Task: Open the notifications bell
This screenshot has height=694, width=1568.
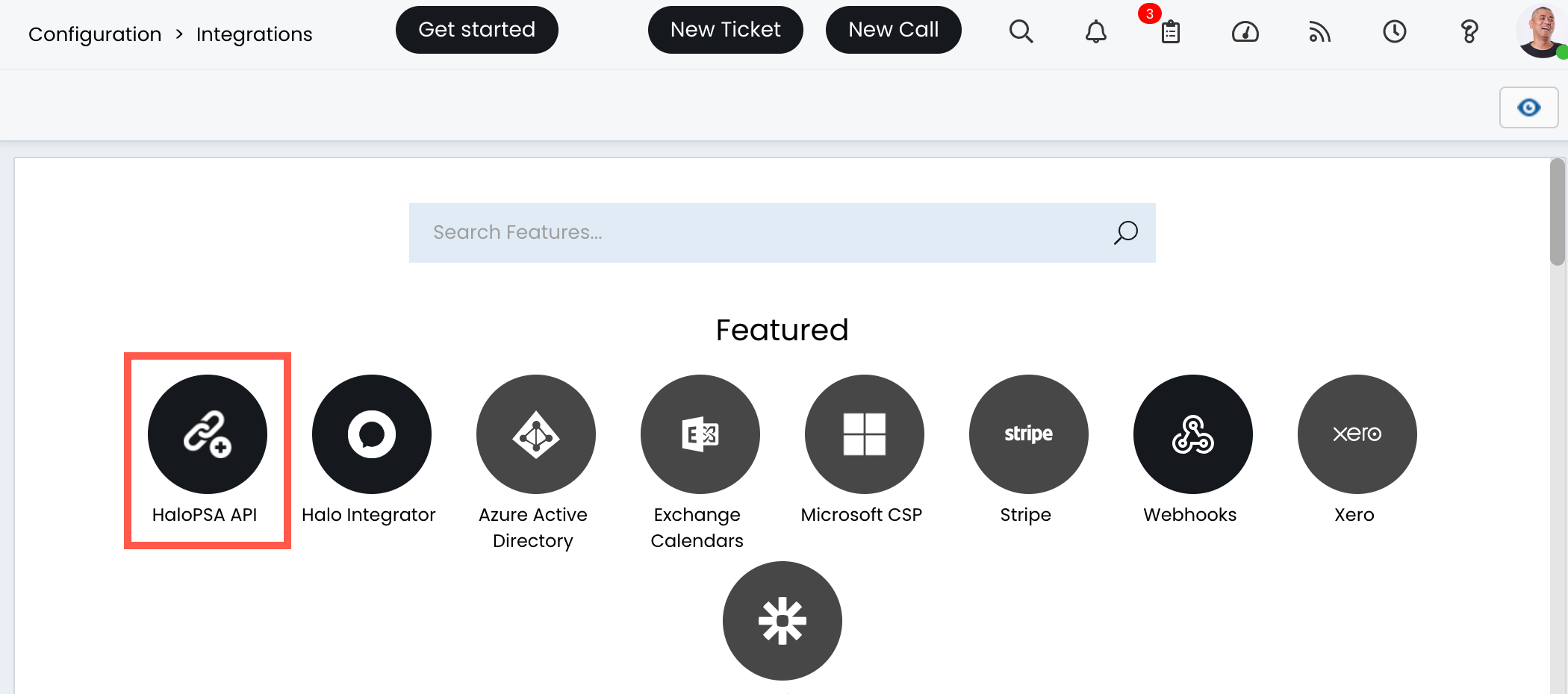Action: (1095, 31)
